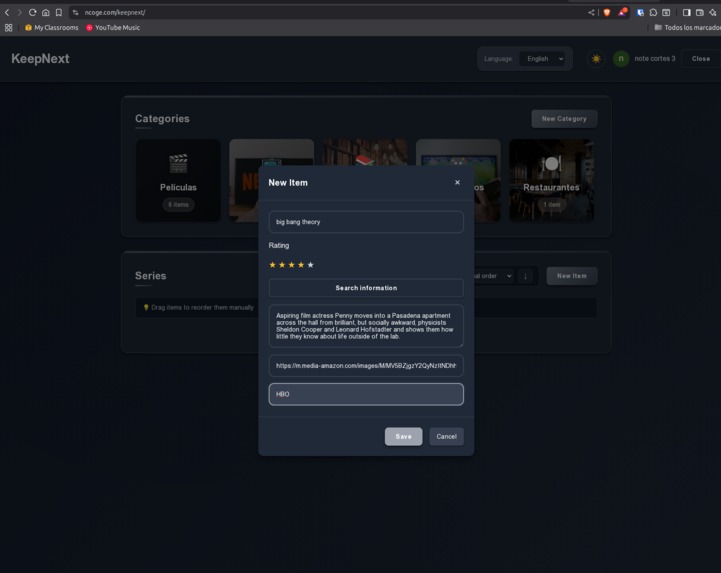Image resolution: width=721 pixels, height=573 pixels.
Task: Bookmark this page with the bookmark icon
Action: point(58,12)
